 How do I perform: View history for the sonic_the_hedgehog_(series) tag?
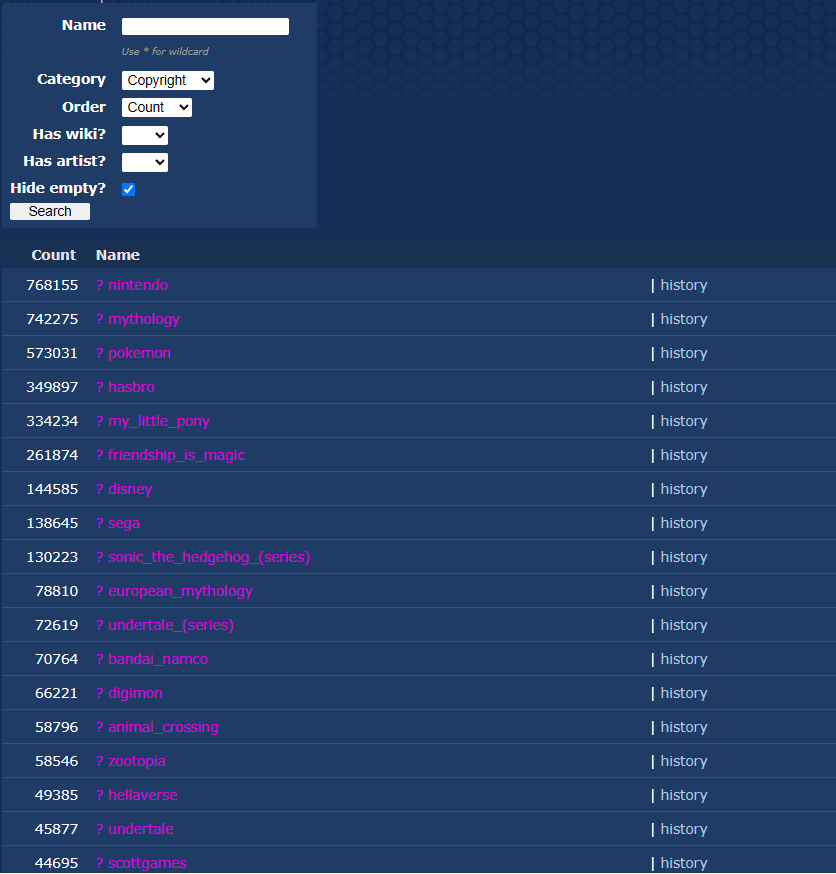[x=684, y=557]
